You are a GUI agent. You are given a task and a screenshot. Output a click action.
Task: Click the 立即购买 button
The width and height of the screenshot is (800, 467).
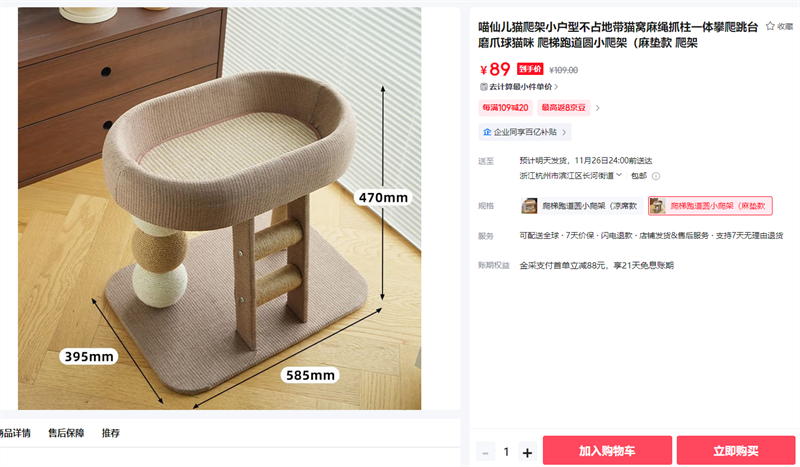pyautogui.click(x=736, y=450)
